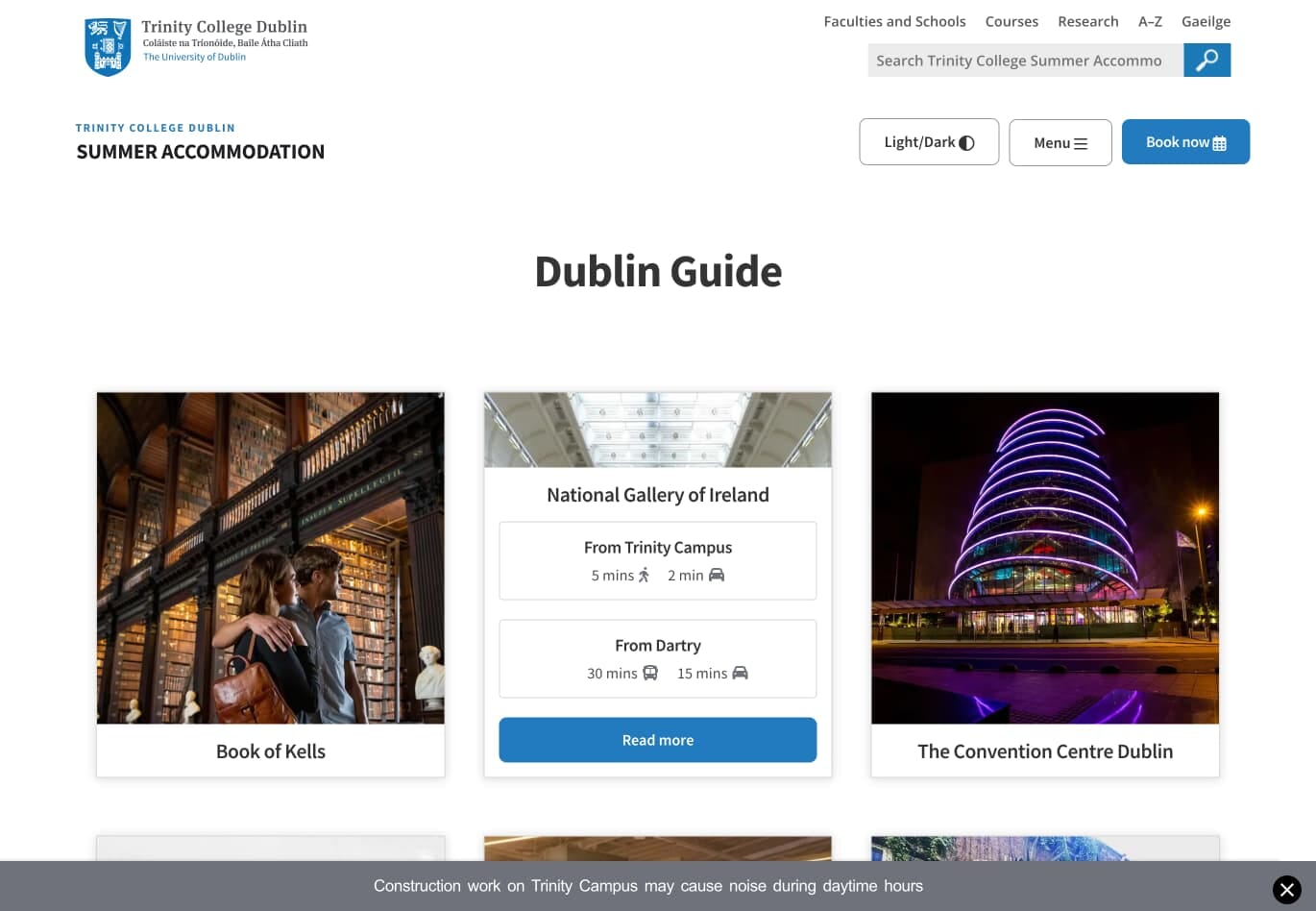Click the car icon beside 2 min

pyautogui.click(x=717, y=575)
